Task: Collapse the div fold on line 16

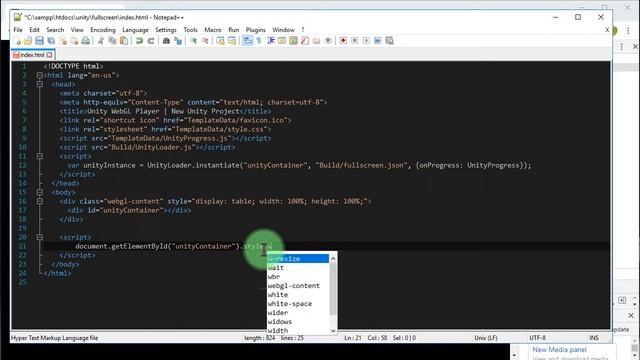Action: [40, 201]
